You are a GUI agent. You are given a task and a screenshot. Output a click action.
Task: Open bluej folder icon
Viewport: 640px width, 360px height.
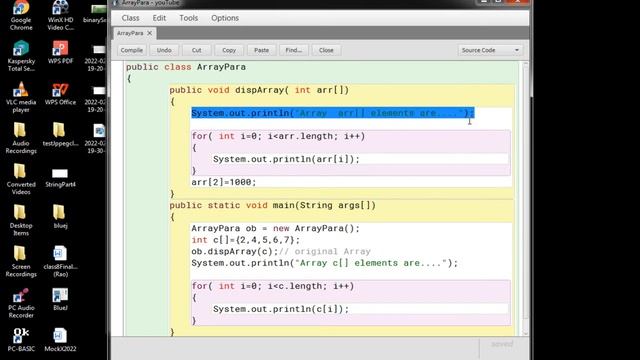coord(60,216)
